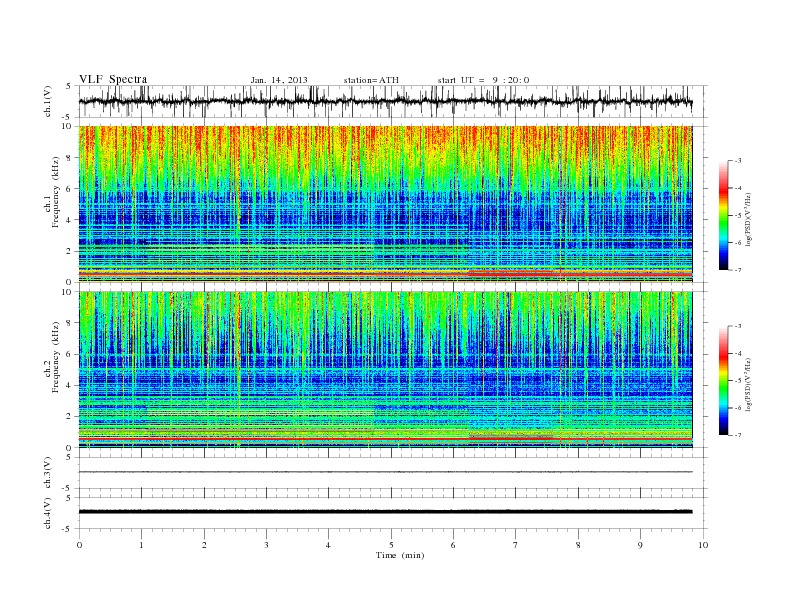Click the "start UT = 9:20:0" header text

coord(483,80)
